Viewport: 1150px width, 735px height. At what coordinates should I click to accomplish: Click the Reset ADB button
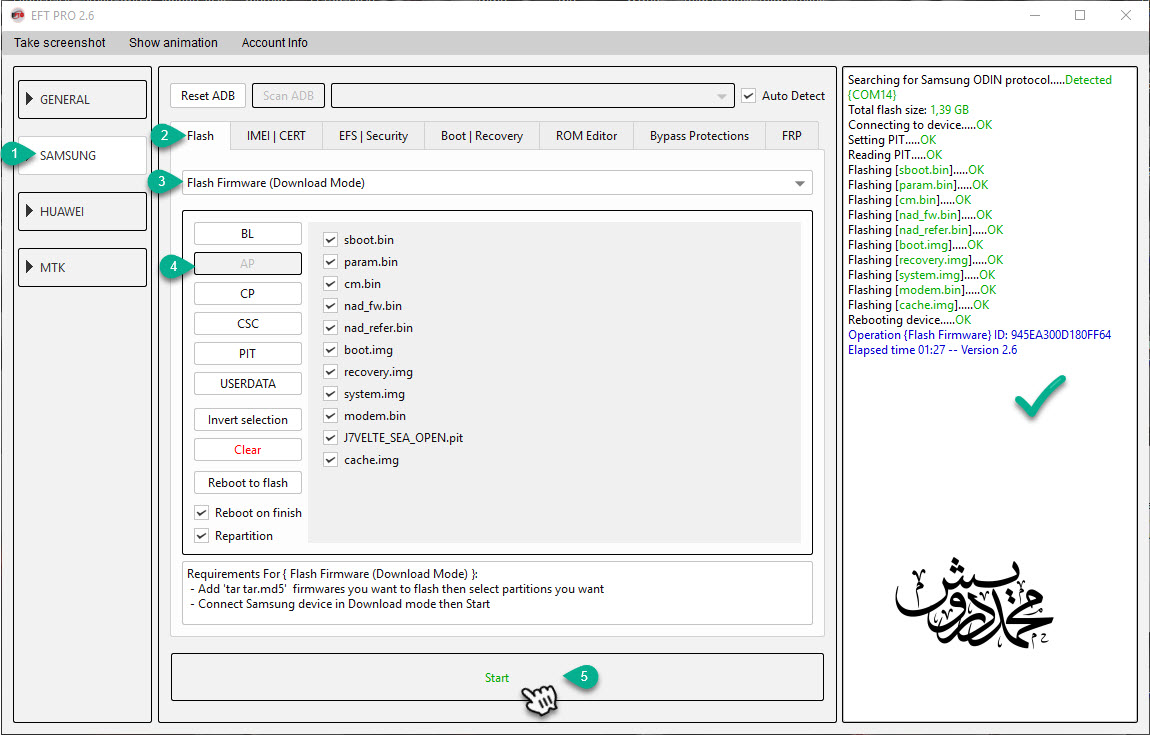click(x=208, y=95)
